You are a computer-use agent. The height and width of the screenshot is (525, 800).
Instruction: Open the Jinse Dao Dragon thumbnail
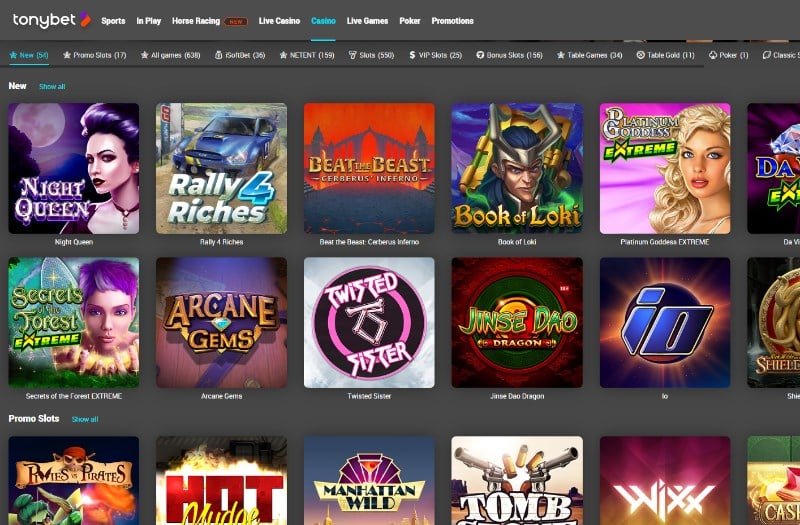tap(517, 322)
